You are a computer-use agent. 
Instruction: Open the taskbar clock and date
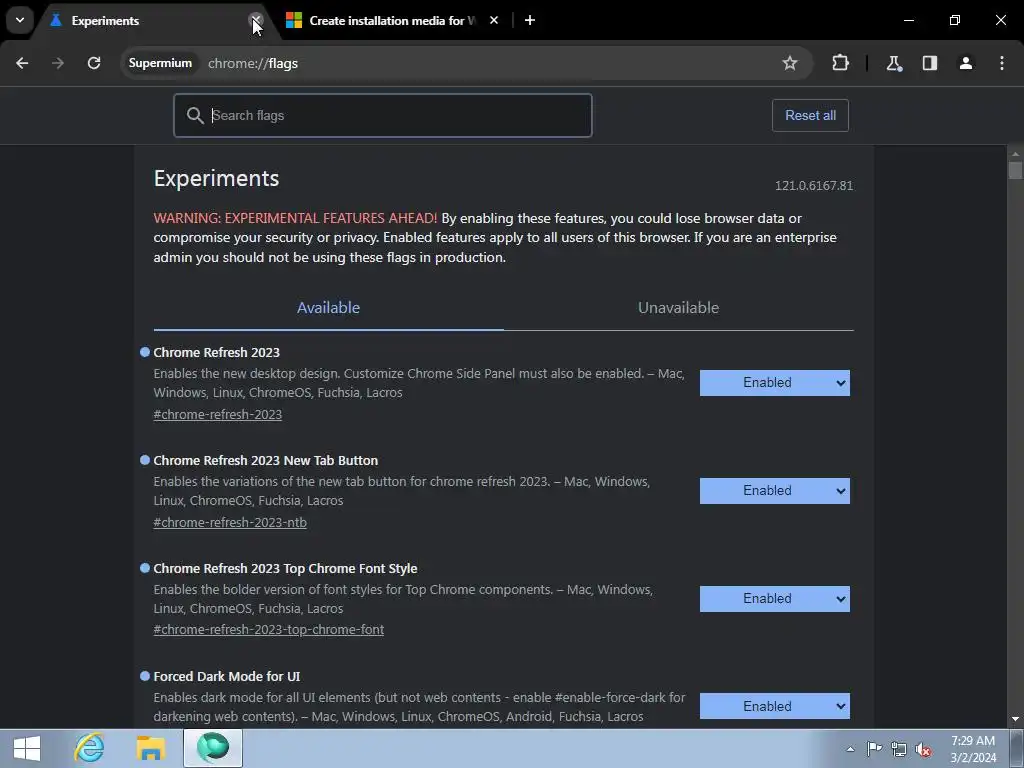[x=973, y=749]
